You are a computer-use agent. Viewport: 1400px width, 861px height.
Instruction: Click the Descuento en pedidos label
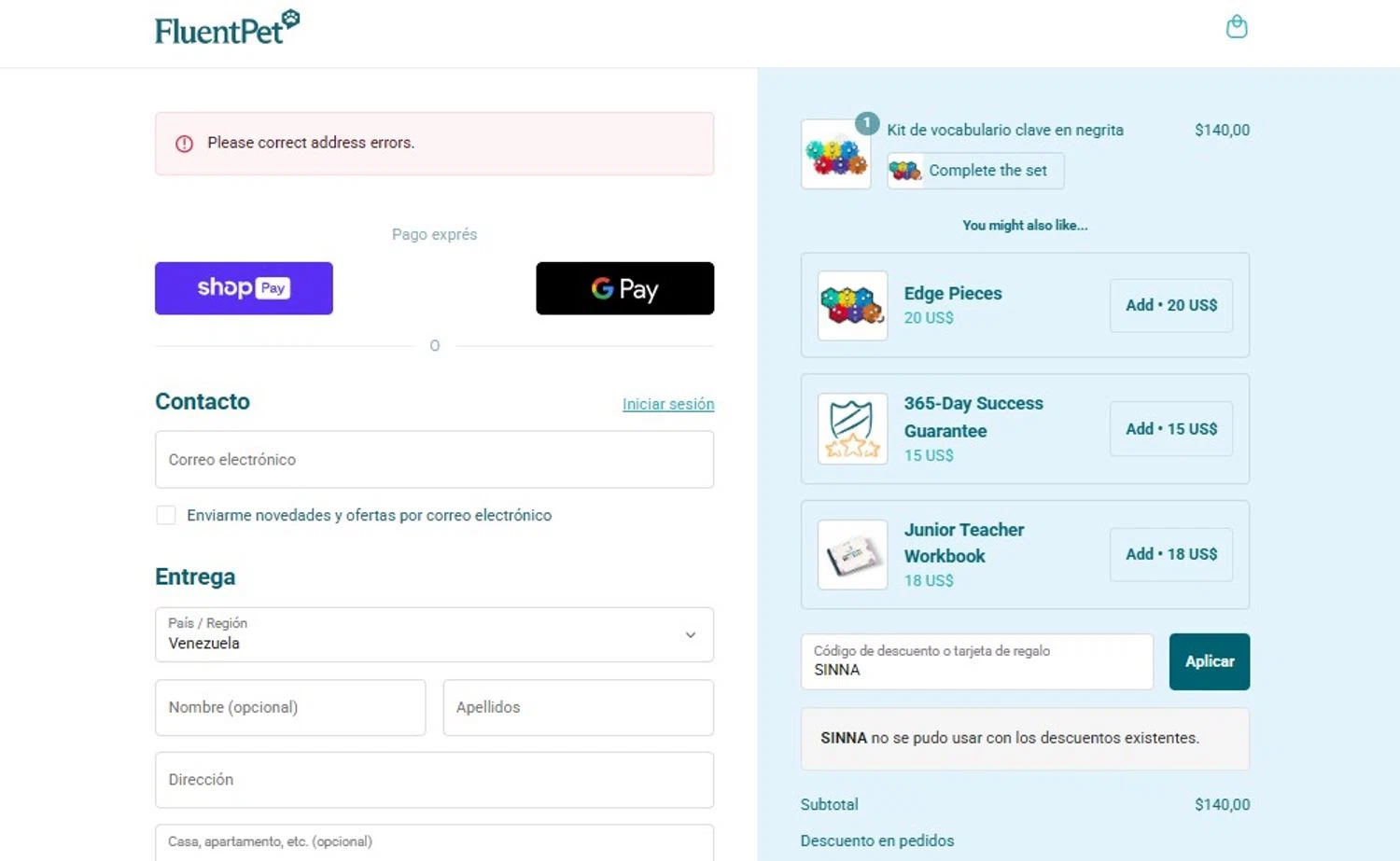(x=877, y=840)
